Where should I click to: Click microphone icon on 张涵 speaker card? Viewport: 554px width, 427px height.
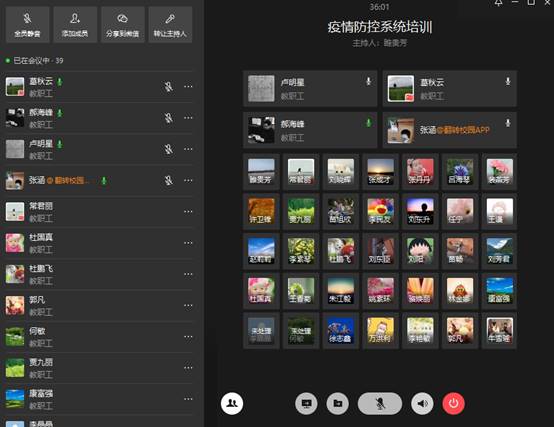(x=508, y=123)
